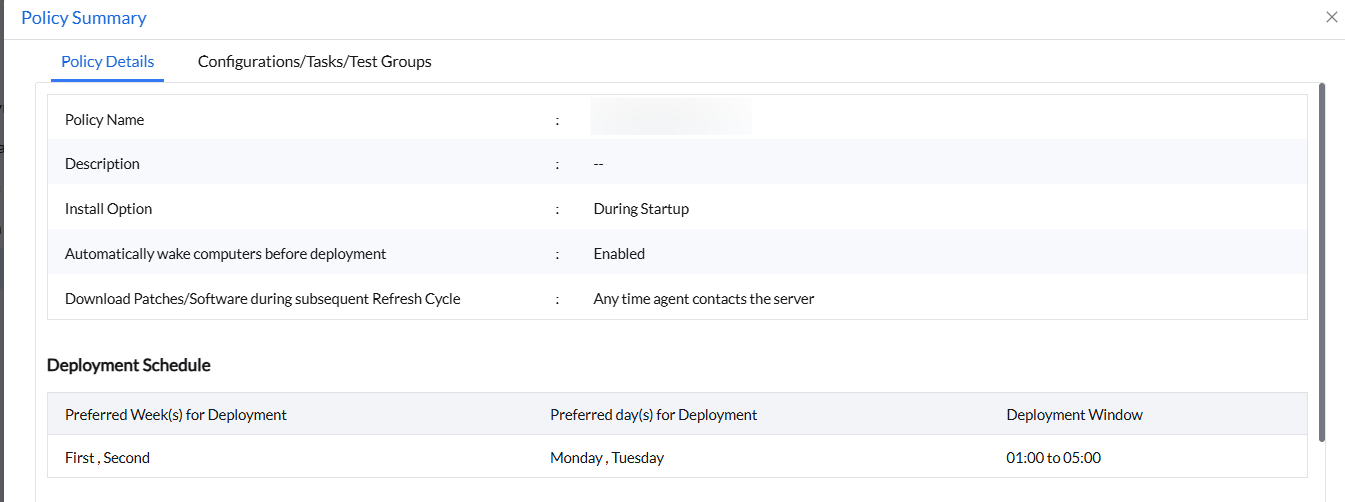
Task: Open the Configurations/Tasks/Test Groups tab
Action: coord(314,62)
